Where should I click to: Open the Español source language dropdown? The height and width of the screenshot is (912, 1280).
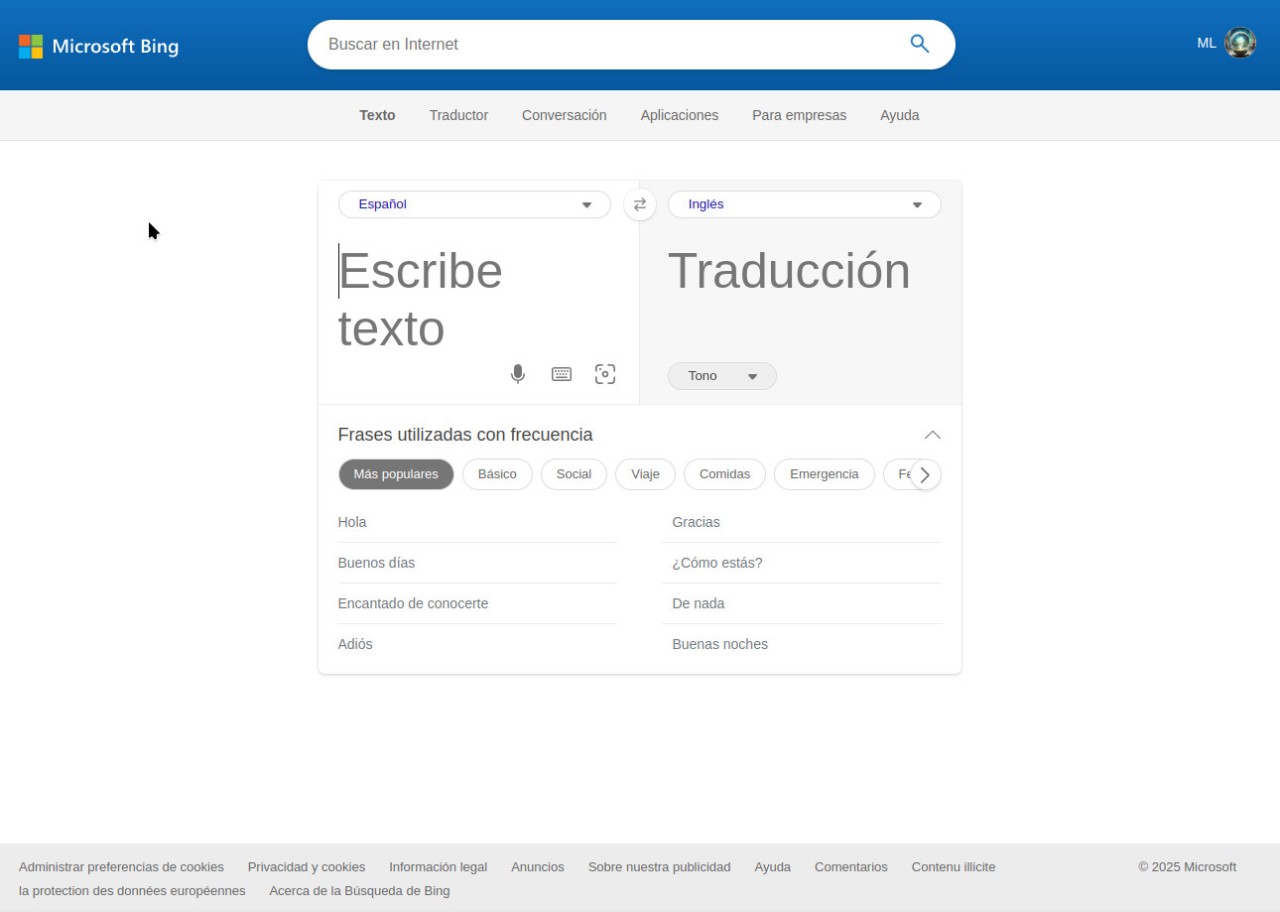474,204
